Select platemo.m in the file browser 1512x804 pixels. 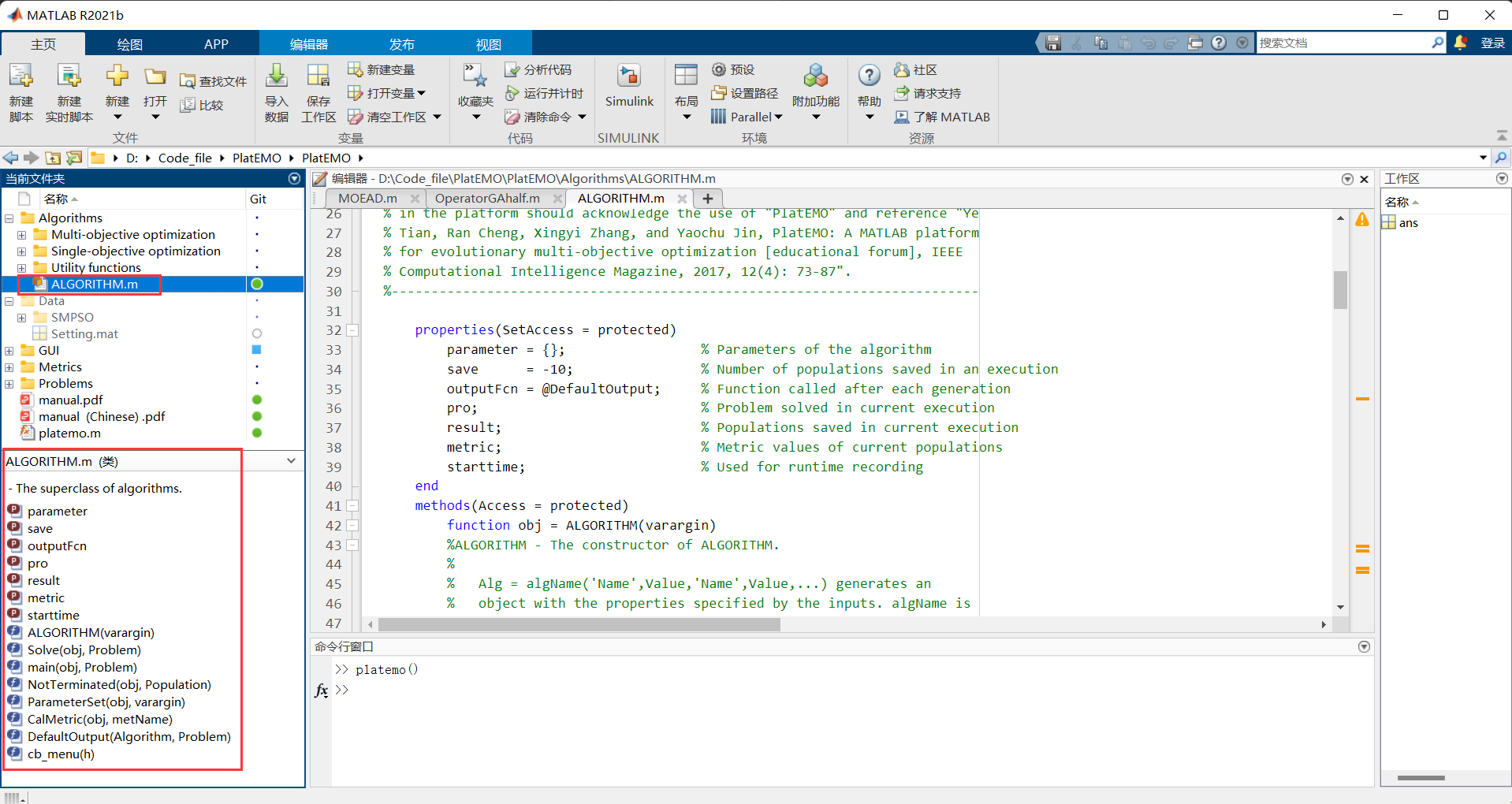point(69,434)
